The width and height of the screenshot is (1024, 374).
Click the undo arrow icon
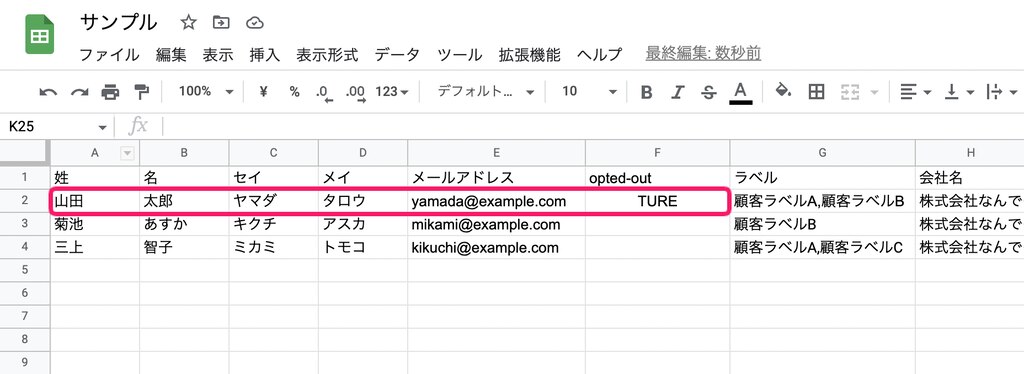click(x=48, y=92)
